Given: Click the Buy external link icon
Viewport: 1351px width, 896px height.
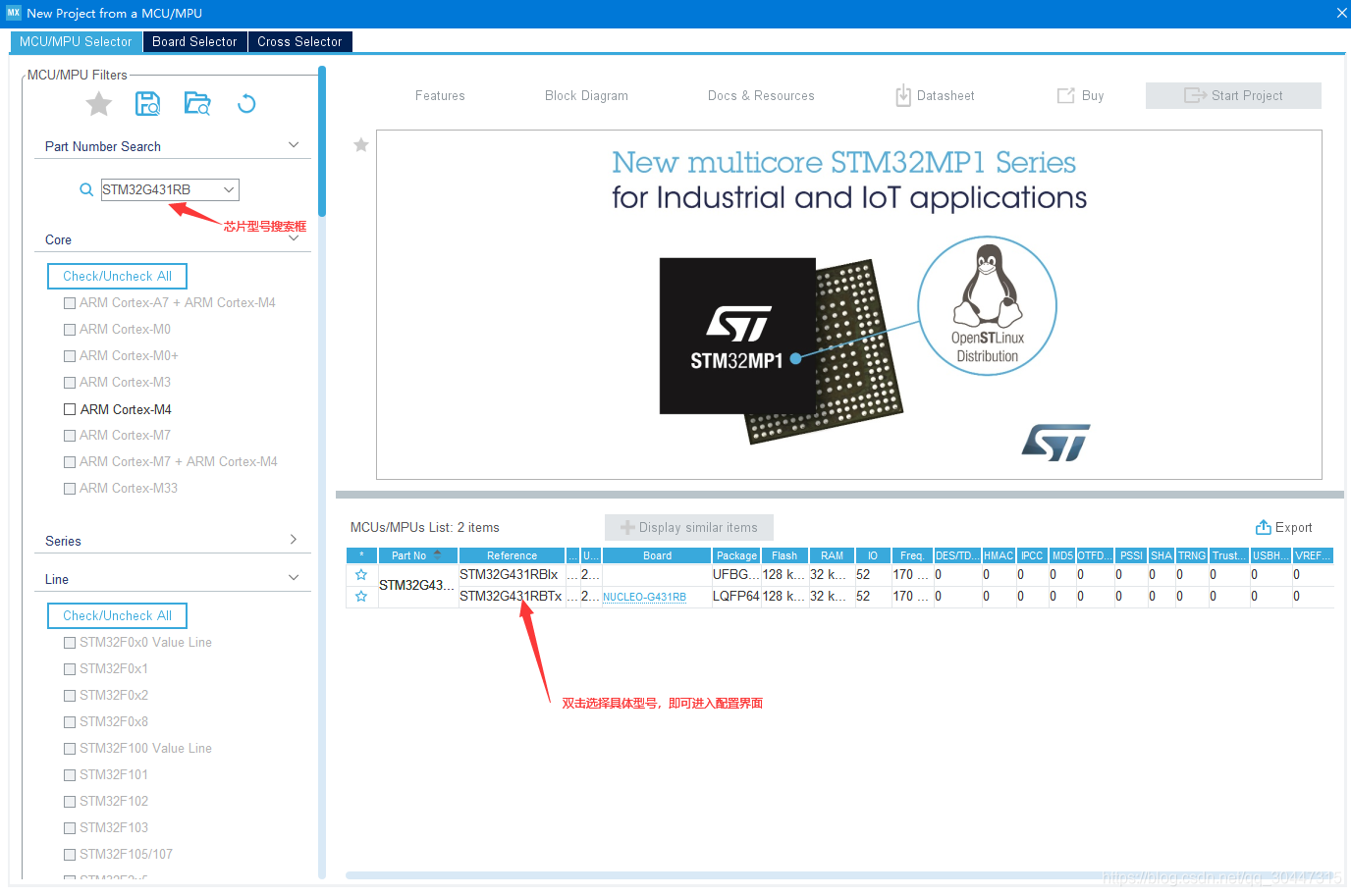Looking at the screenshot, I should coord(1065,95).
